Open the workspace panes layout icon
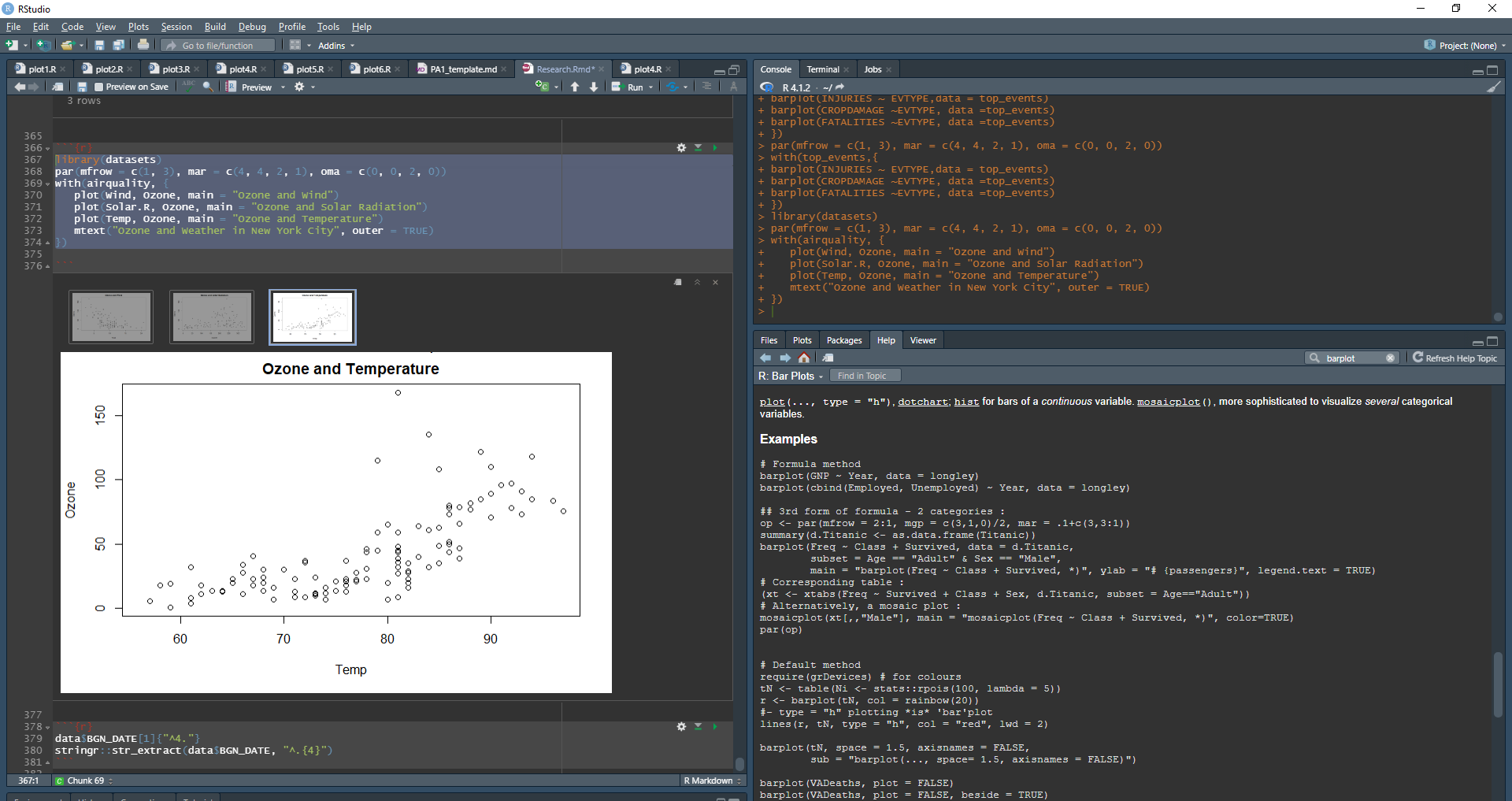This screenshot has width=1512, height=801. pos(295,45)
